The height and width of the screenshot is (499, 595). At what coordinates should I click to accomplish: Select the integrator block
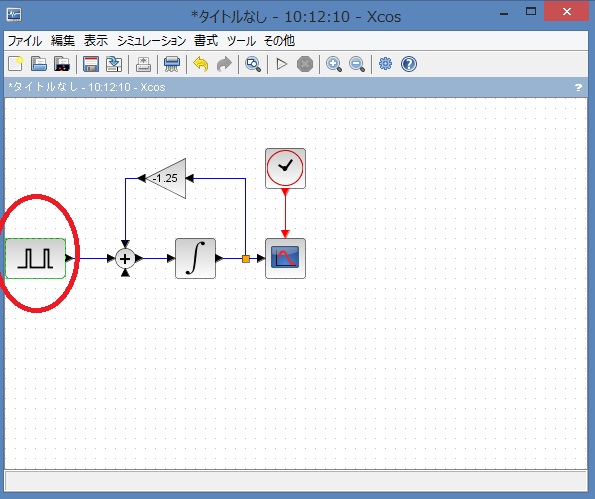[195, 258]
